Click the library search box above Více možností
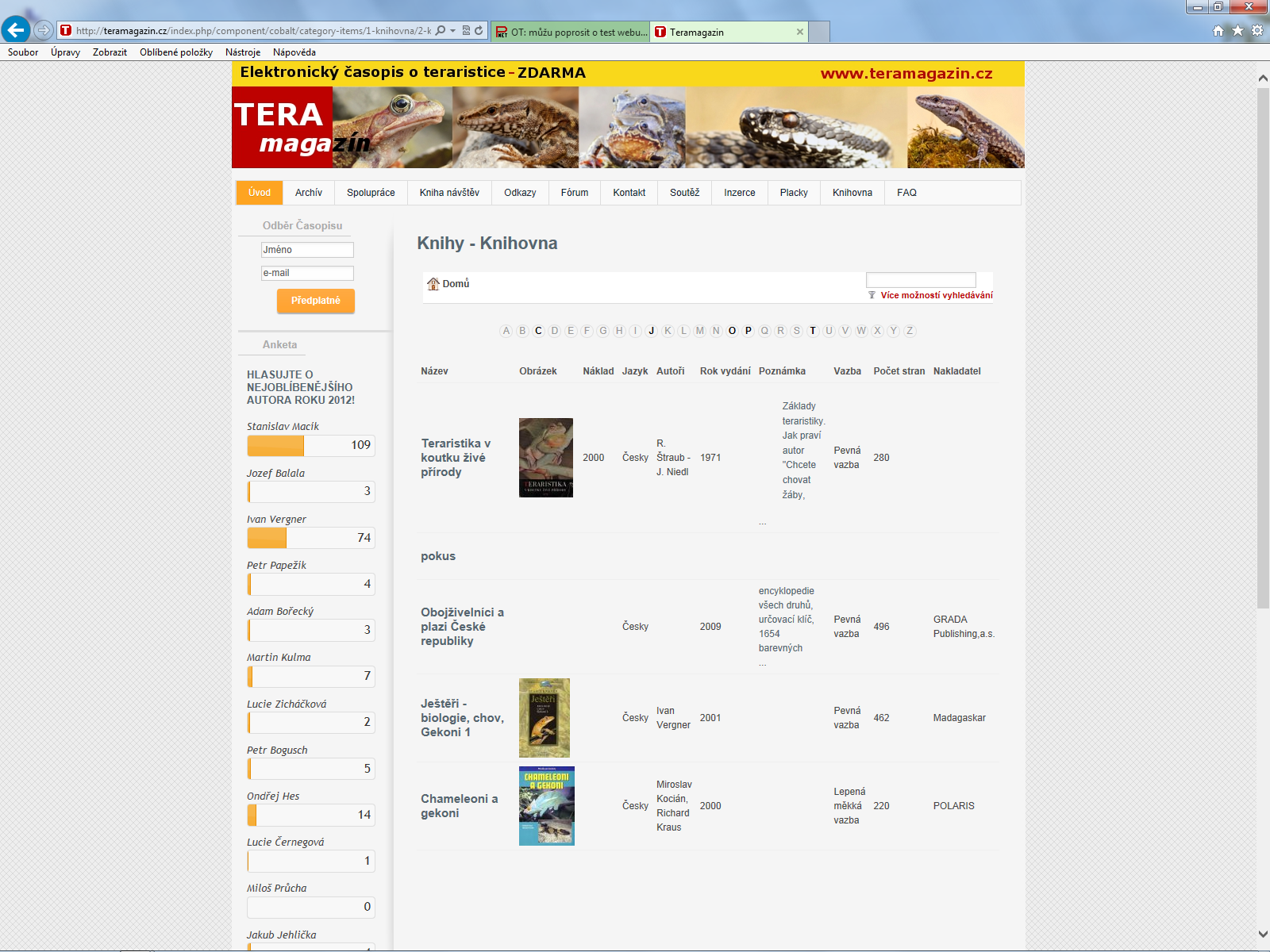 (921, 280)
